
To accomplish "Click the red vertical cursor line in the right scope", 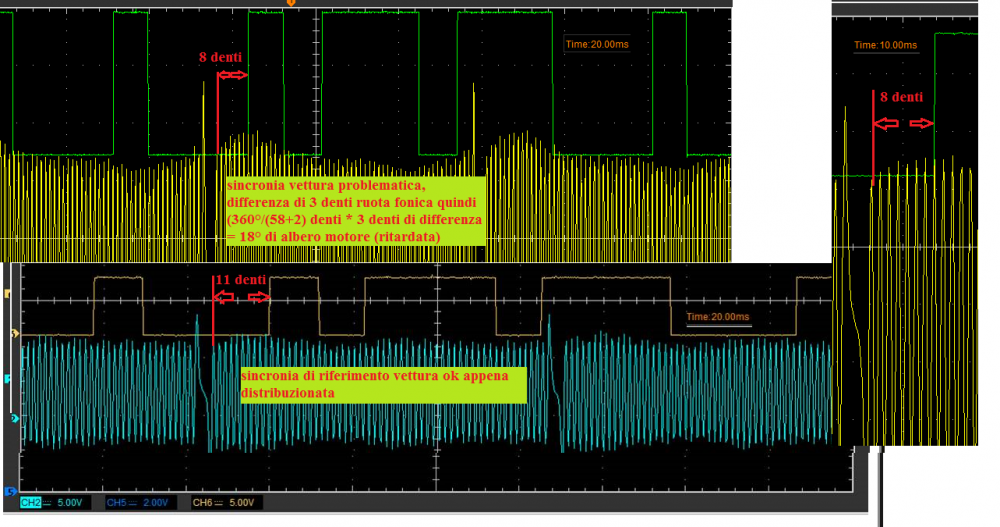I will point(872,150).
